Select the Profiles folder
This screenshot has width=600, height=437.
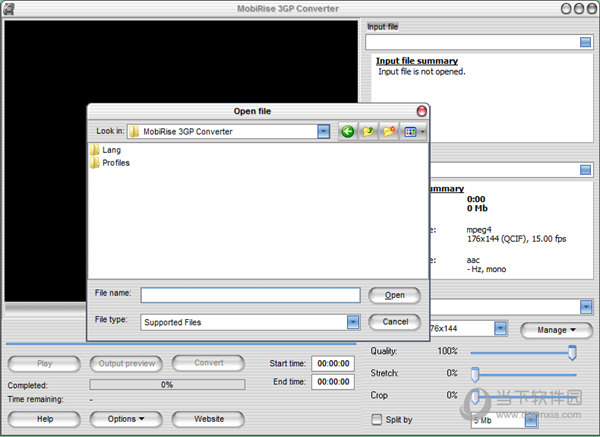click(x=110, y=163)
